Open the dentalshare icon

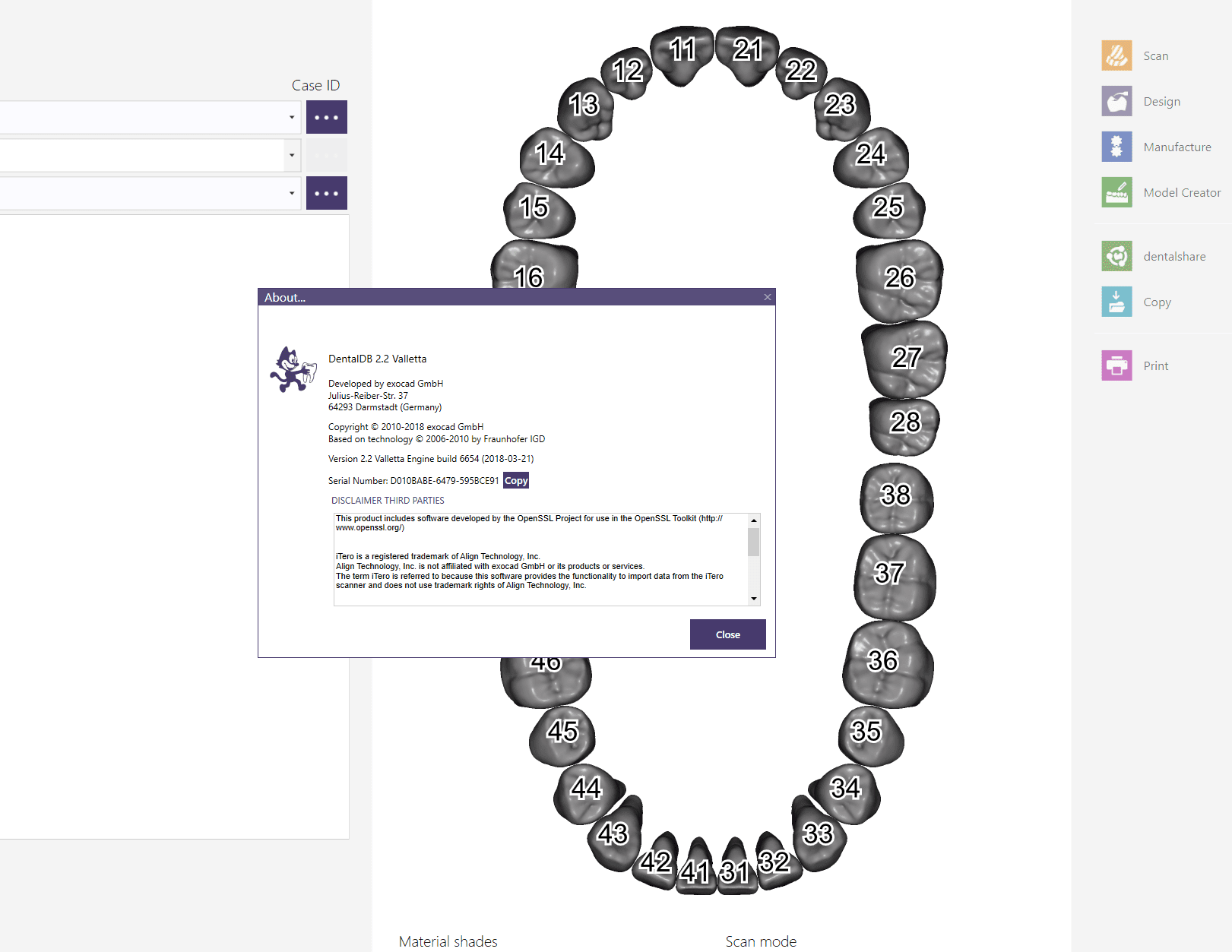(1116, 256)
